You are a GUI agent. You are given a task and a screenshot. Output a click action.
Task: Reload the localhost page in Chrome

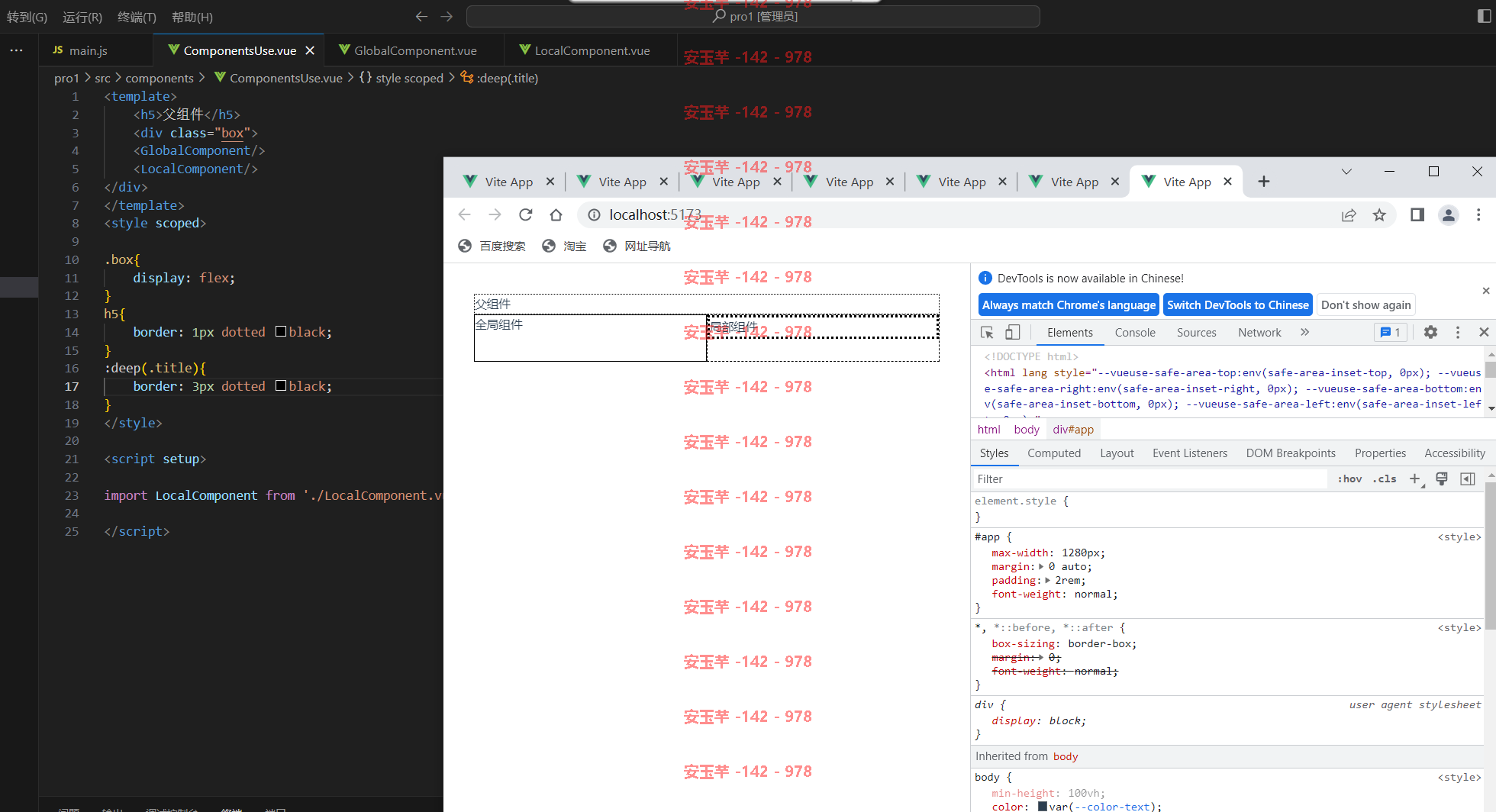point(525,215)
